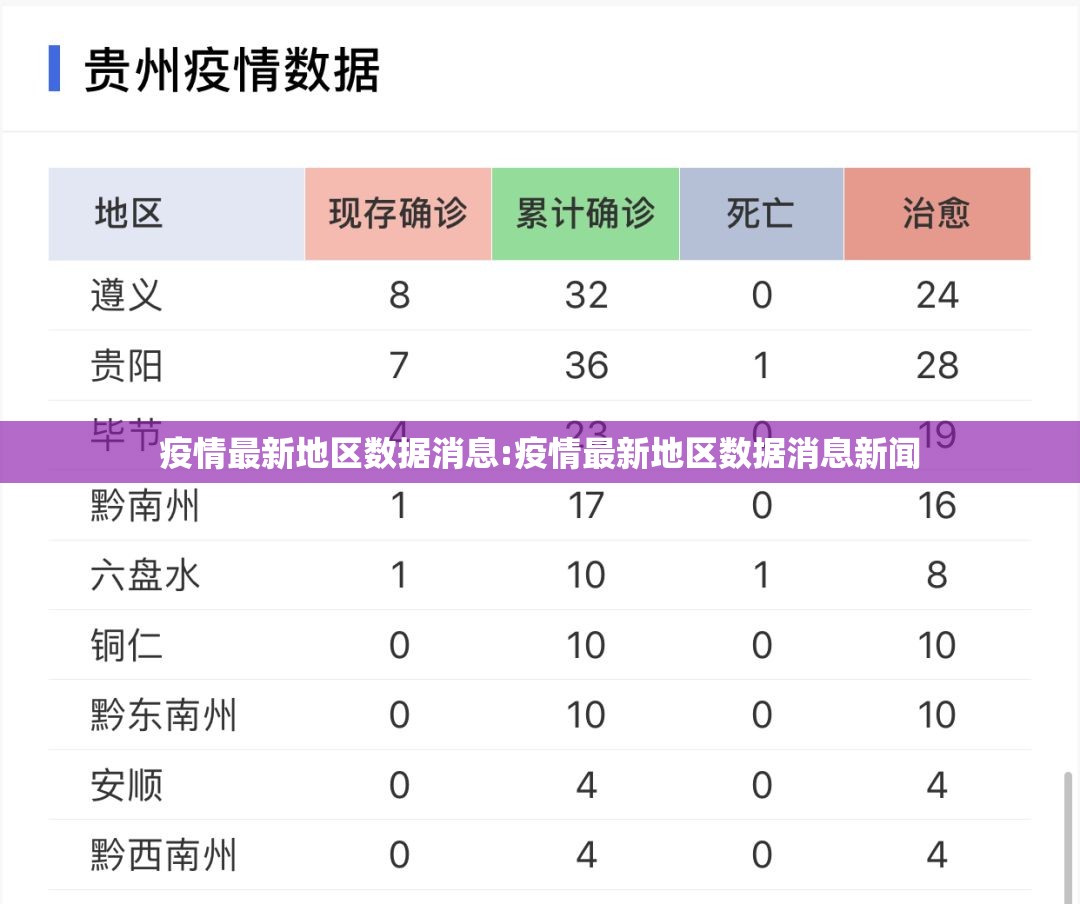This screenshot has height=904, width=1080.
Task: Sort table by the 累计确诊 column header
Action: (x=585, y=213)
